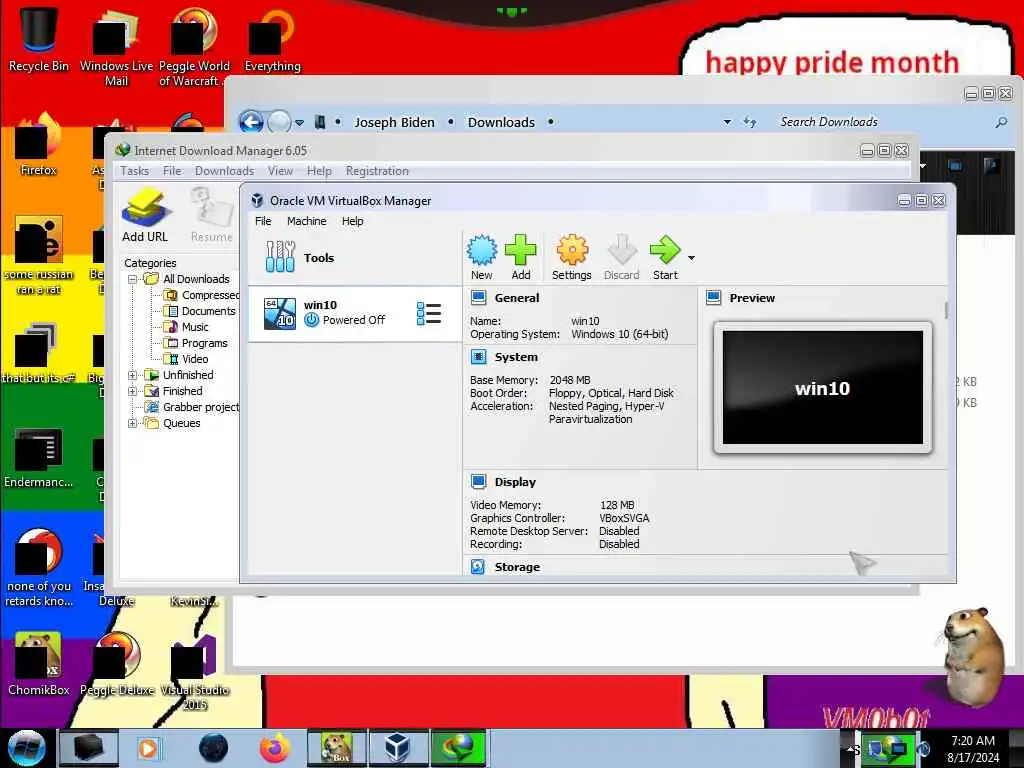Click the media player taskbar icon
Image resolution: width=1024 pixels, height=768 pixels.
tap(148, 748)
